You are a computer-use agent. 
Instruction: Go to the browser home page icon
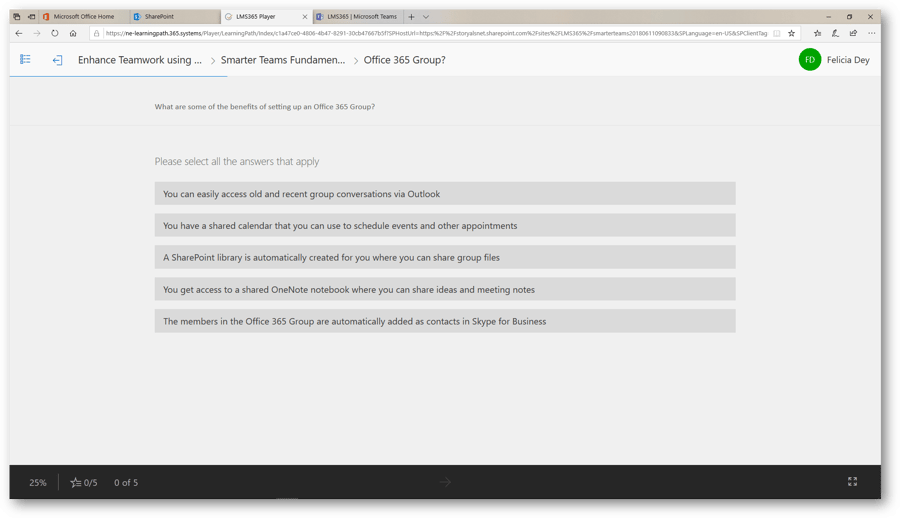pos(73,33)
